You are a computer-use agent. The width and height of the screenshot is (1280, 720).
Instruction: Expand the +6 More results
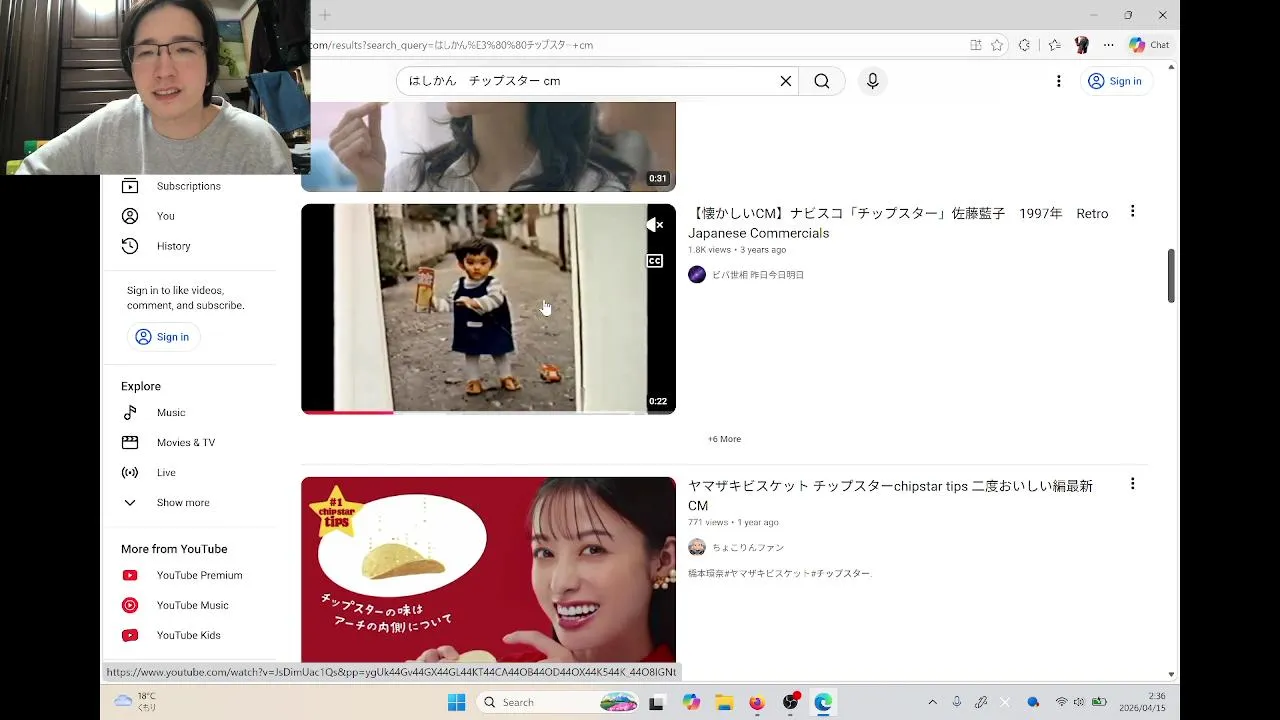pyautogui.click(x=725, y=439)
